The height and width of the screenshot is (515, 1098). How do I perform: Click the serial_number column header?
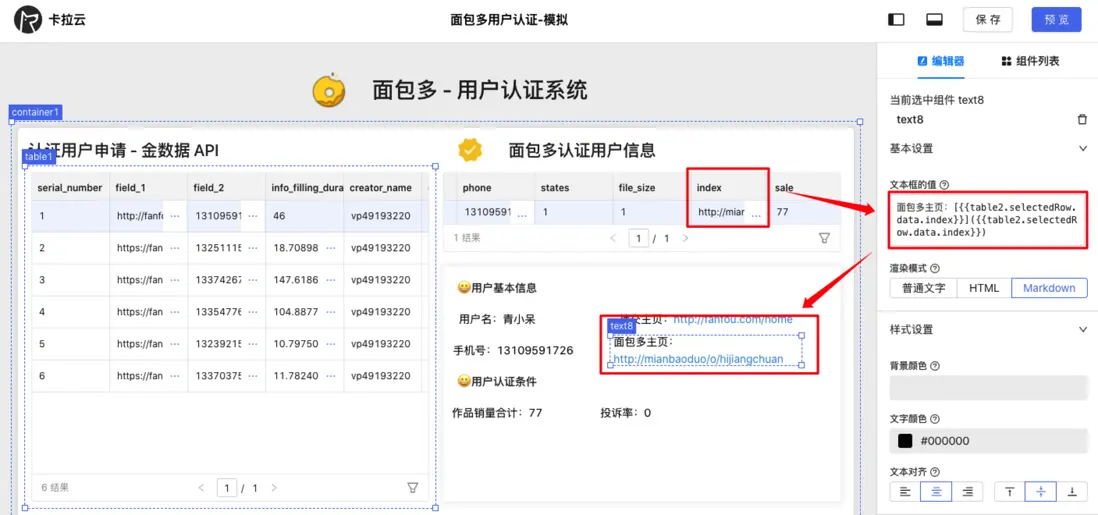coord(69,188)
